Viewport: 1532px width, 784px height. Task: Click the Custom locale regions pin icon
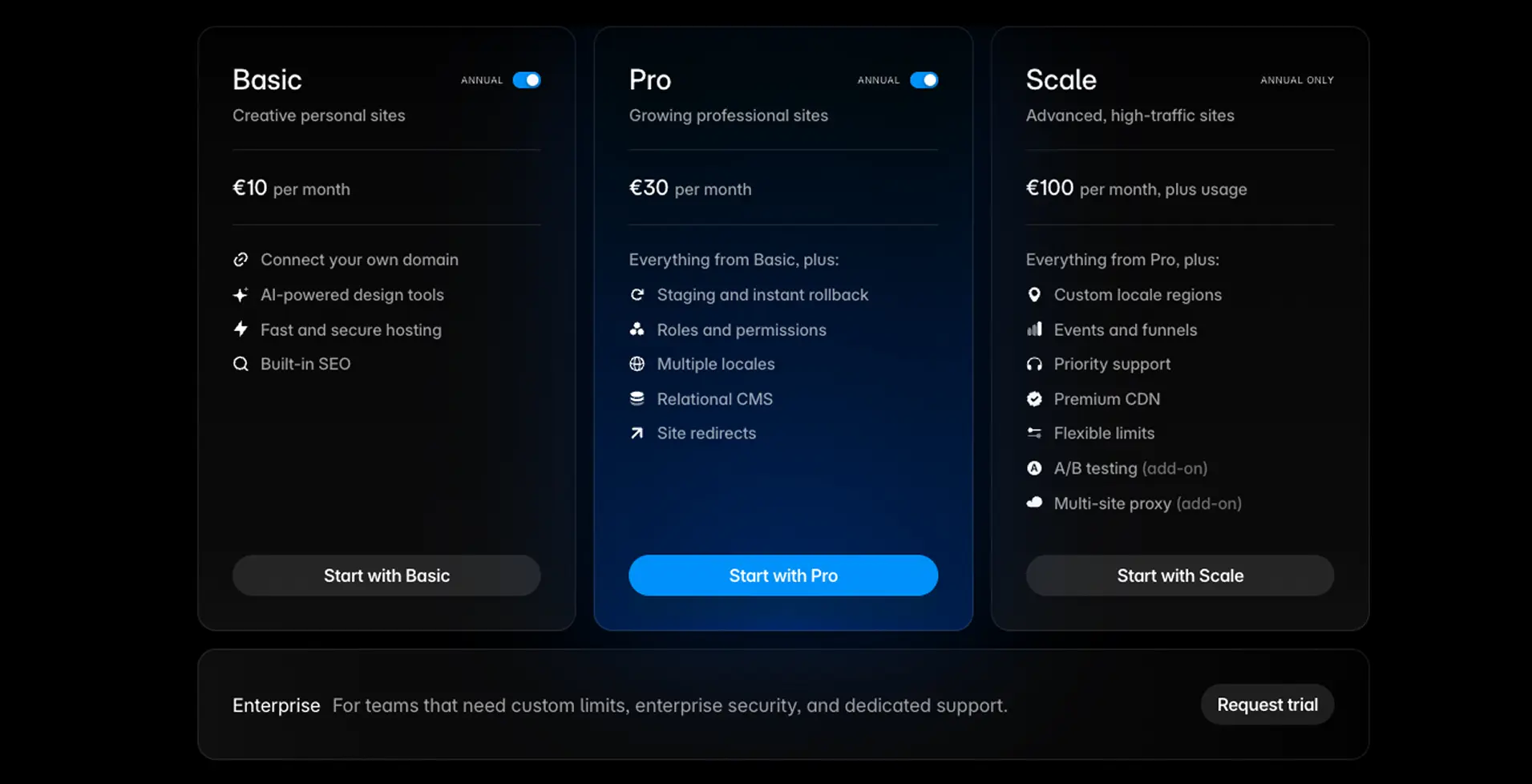click(1035, 294)
